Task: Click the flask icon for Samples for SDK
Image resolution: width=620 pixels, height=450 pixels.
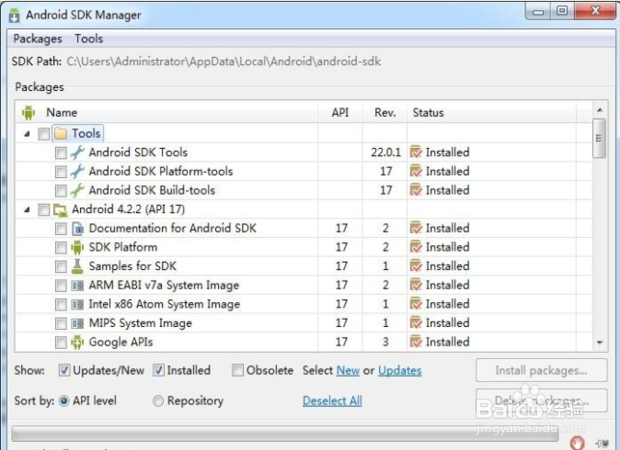Action: [x=78, y=266]
